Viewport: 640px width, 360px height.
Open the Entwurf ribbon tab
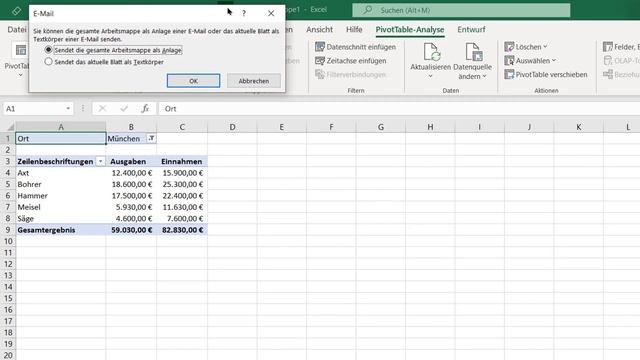(x=471, y=29)
